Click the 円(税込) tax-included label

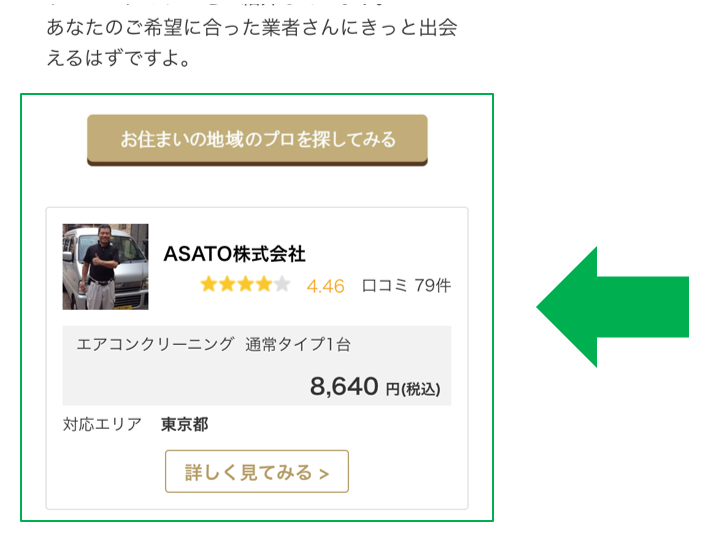412,388
